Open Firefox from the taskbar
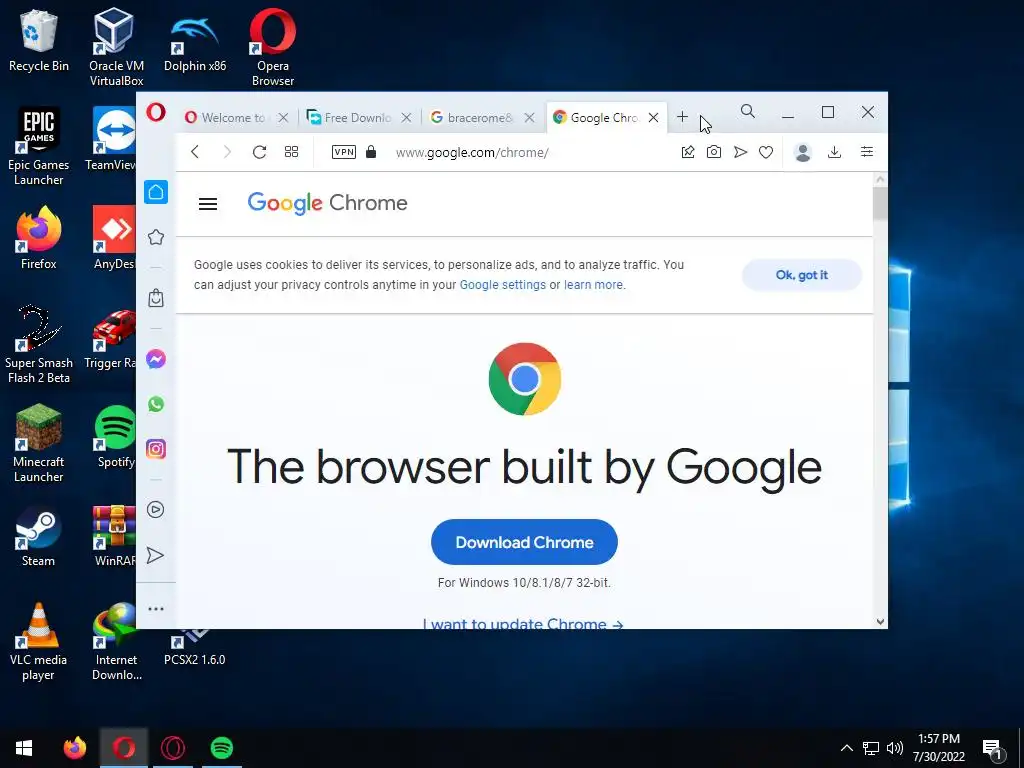Screen dimensions: 1024x768 [74, 748]
